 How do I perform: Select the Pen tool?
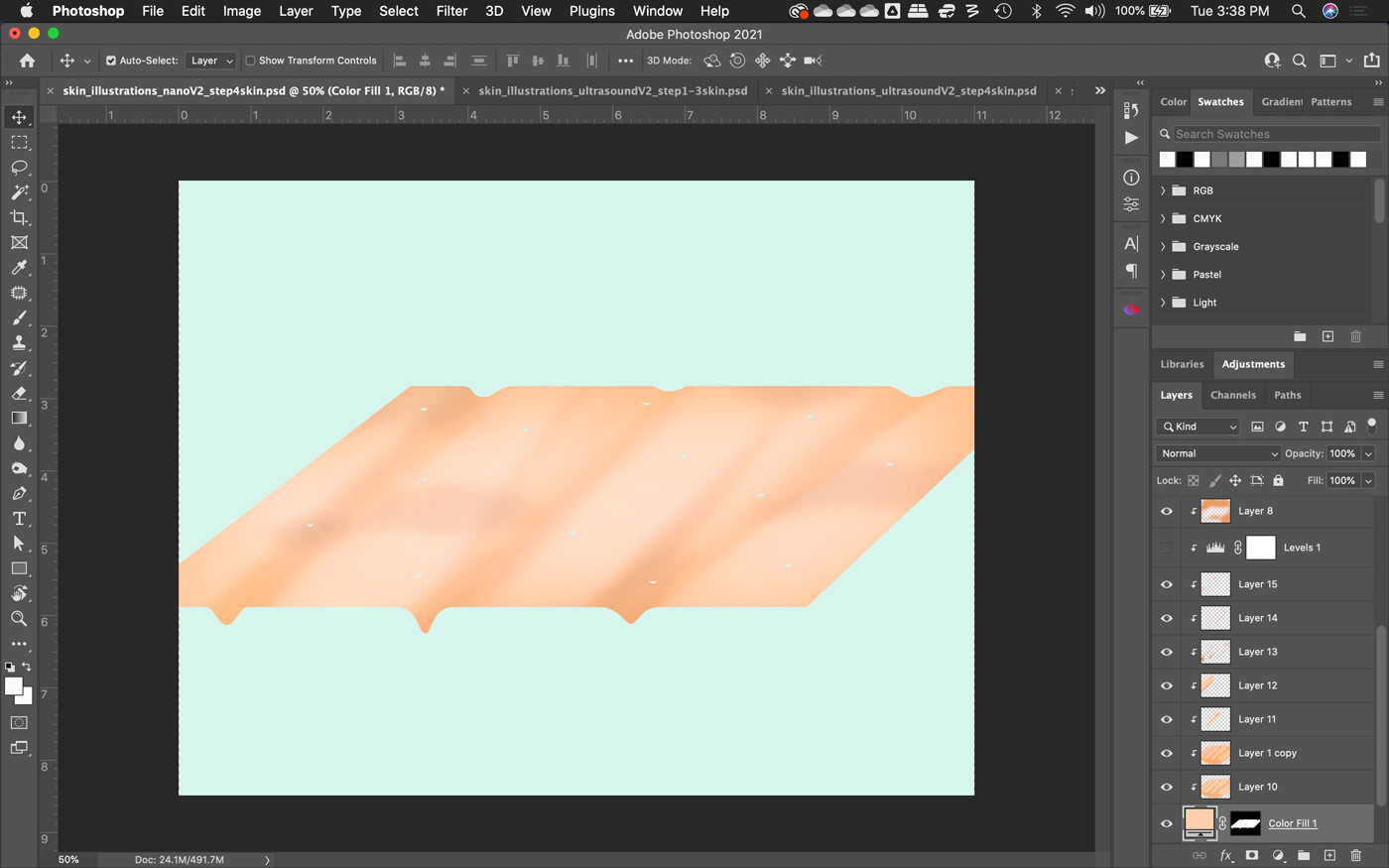click(19, 493)
